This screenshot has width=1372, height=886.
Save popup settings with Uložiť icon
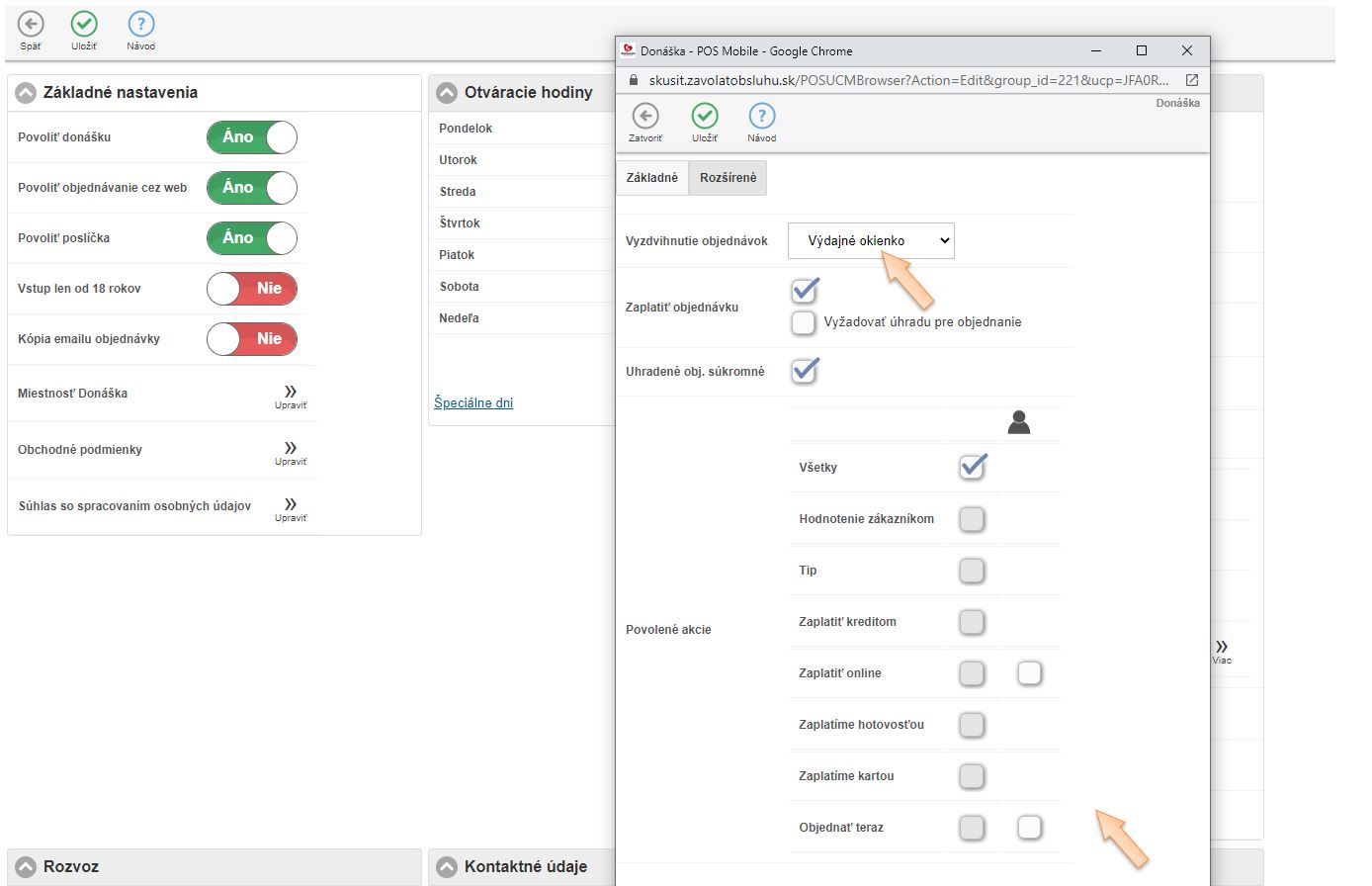[705, 116]
